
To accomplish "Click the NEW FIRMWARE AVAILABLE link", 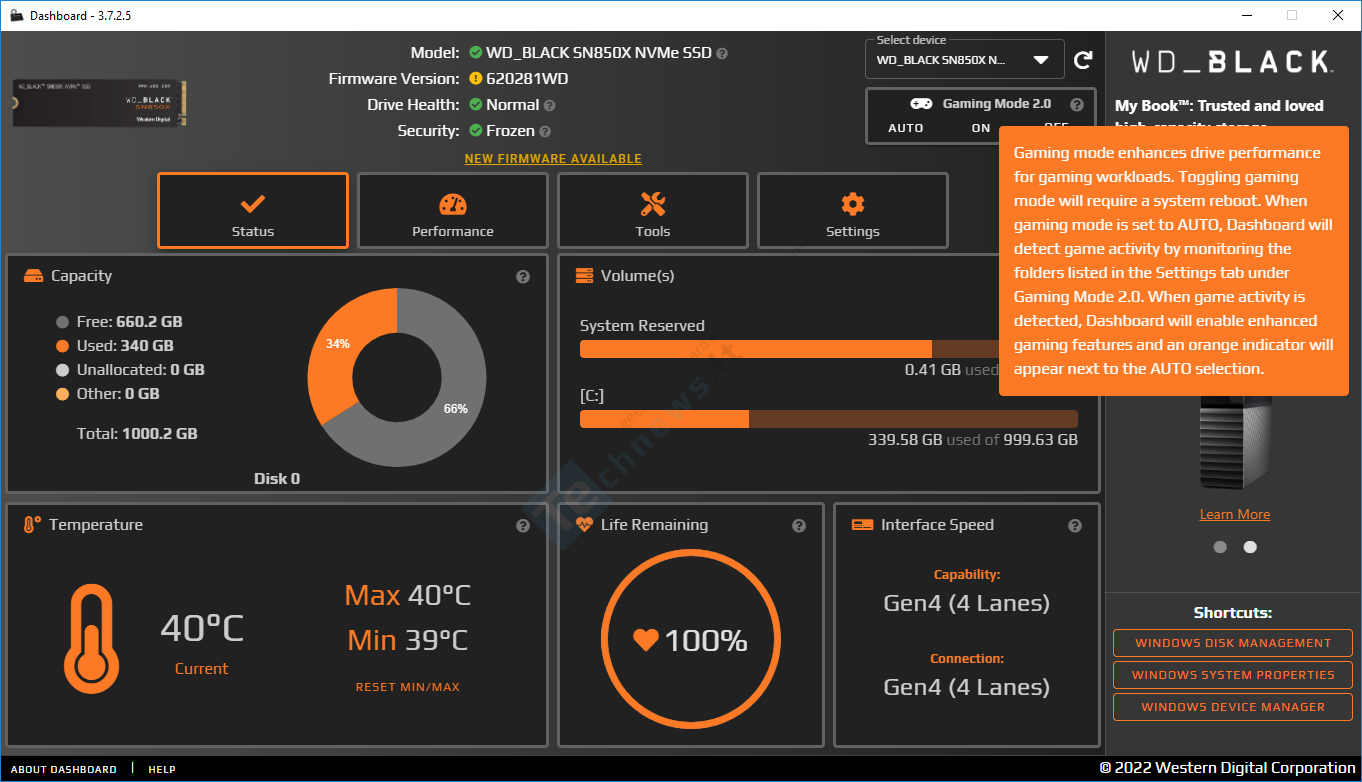I will tap(553, 159).
